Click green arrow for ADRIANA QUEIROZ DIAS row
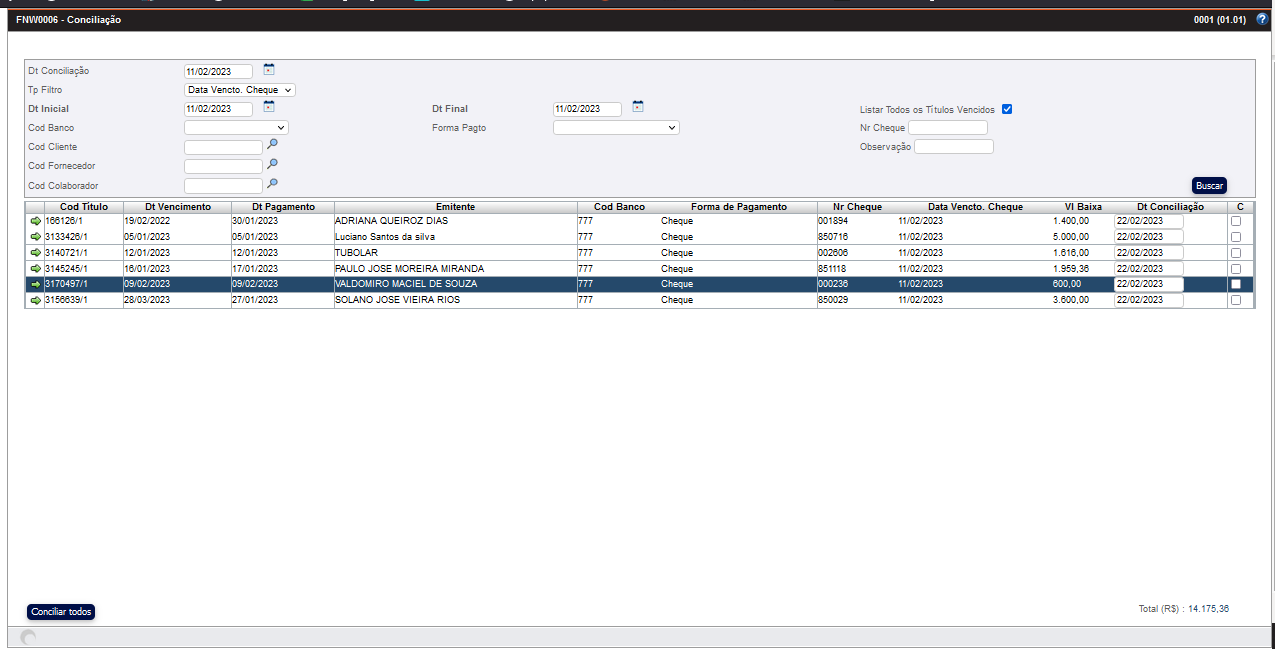Image resolution: width=1275 pixels, height=649 pixels. 36,221
